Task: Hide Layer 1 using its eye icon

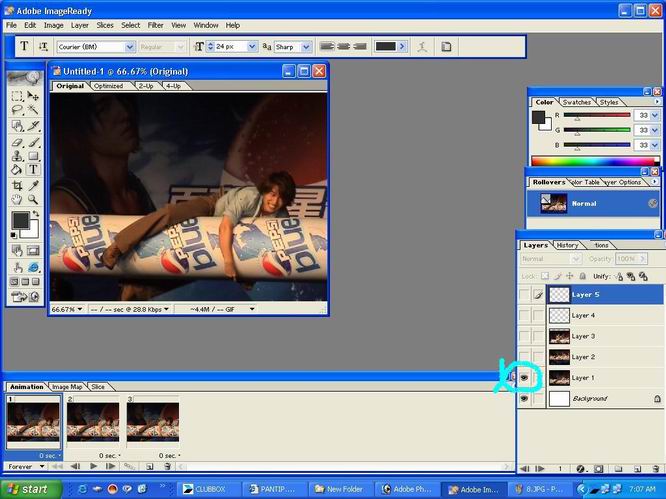Action: click(x=525, y=378)
